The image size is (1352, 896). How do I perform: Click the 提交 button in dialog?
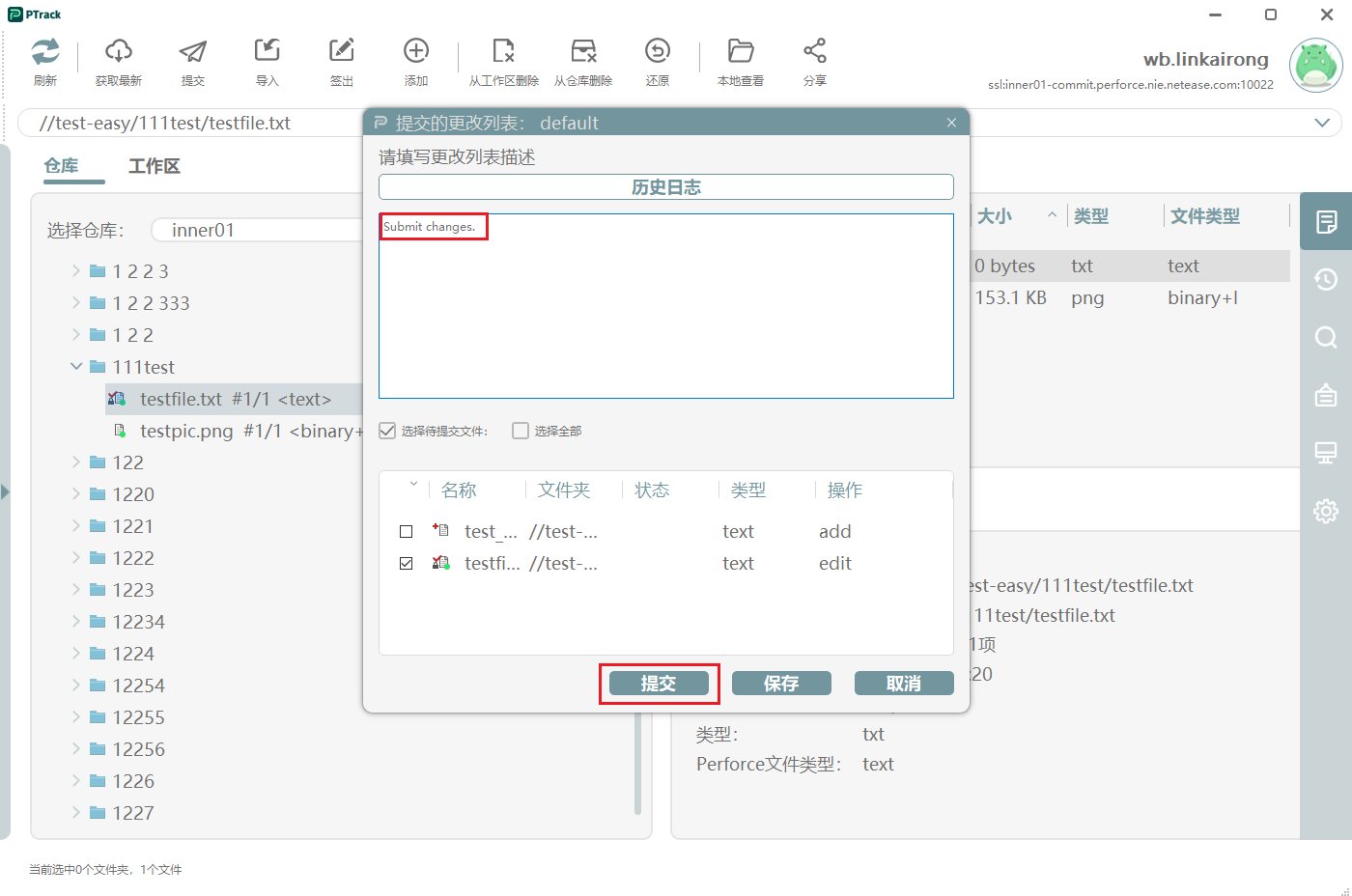[659, 684]
